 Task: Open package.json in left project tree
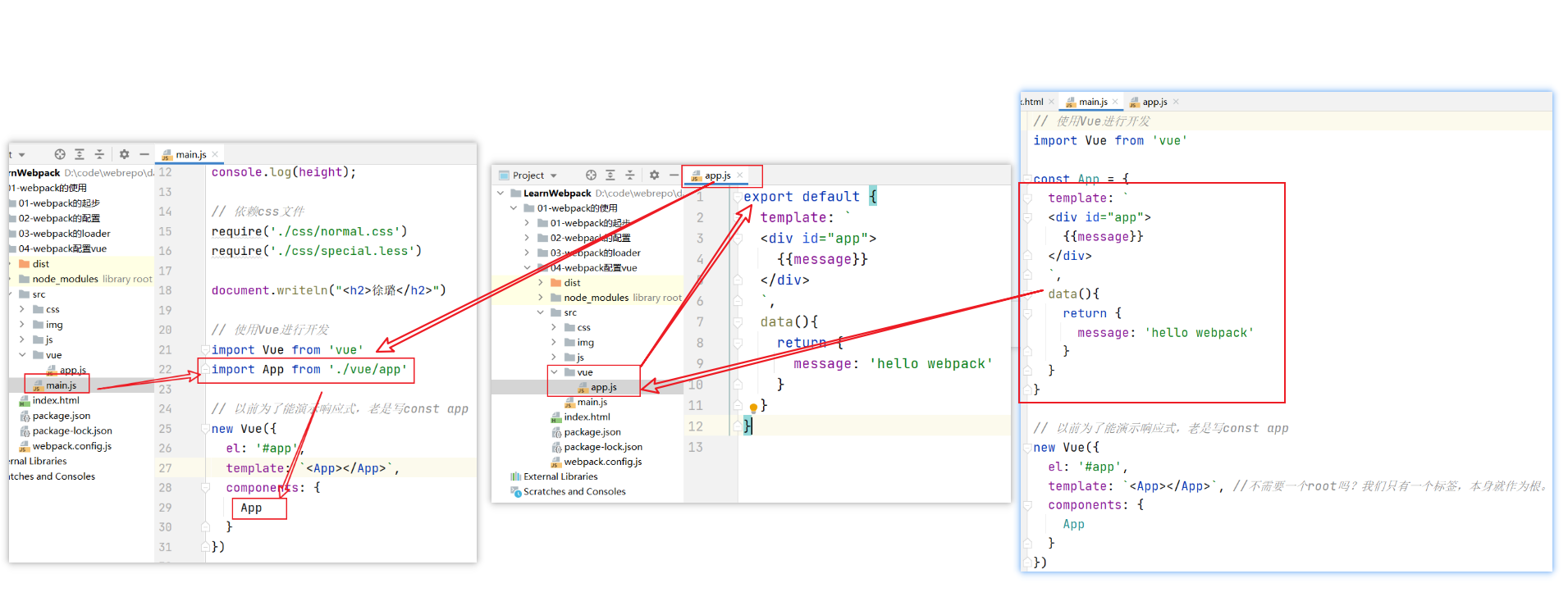(55, 416)
